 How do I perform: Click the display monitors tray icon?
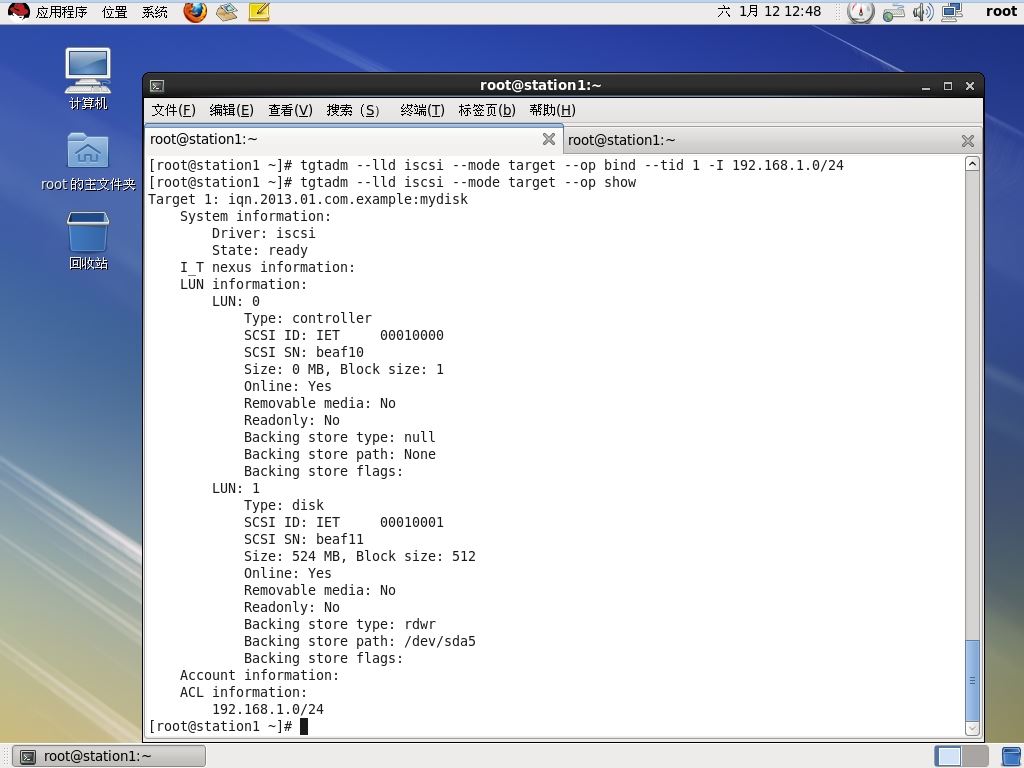952,12
